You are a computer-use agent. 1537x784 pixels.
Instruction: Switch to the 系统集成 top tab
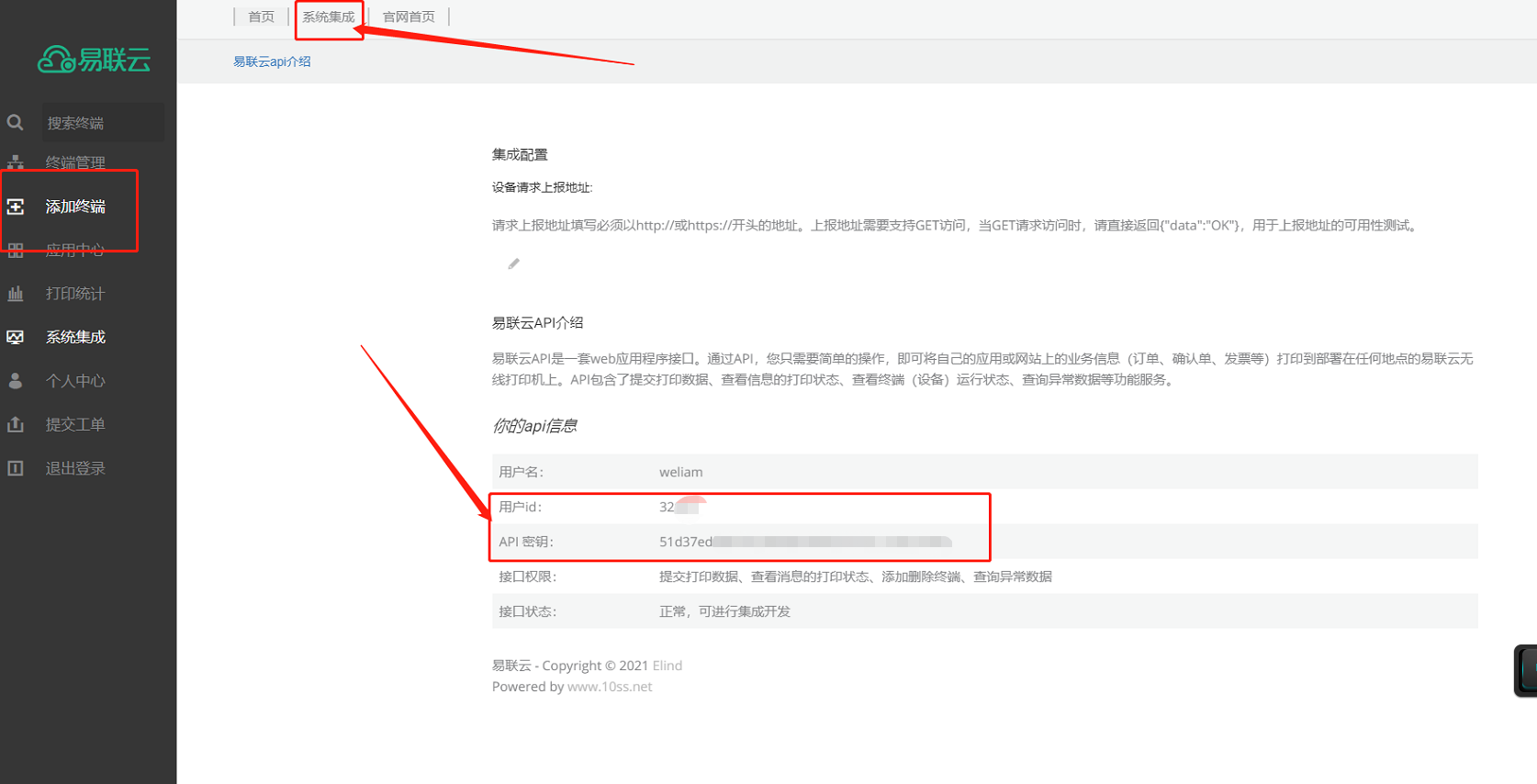[x=329, y=17]
